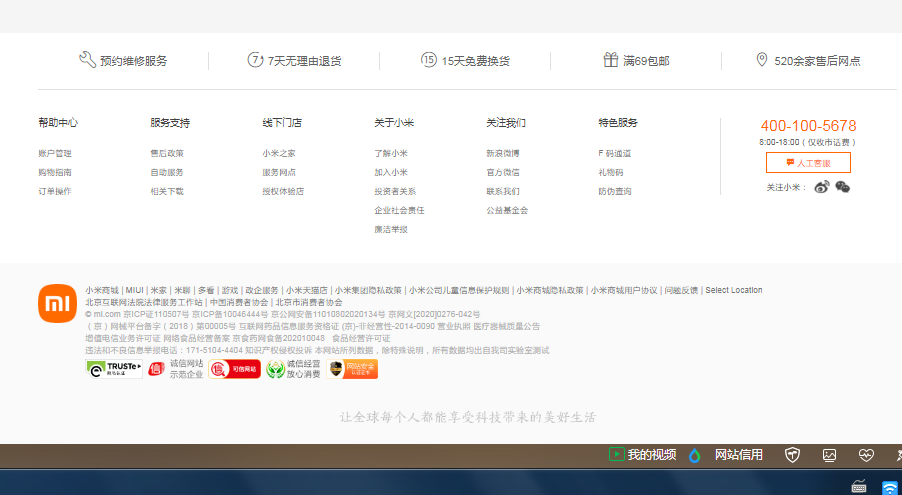Open the 小米集团隐私政策 link
The width and height of the screenshot is (902, 495).
[x=368, y=290]
